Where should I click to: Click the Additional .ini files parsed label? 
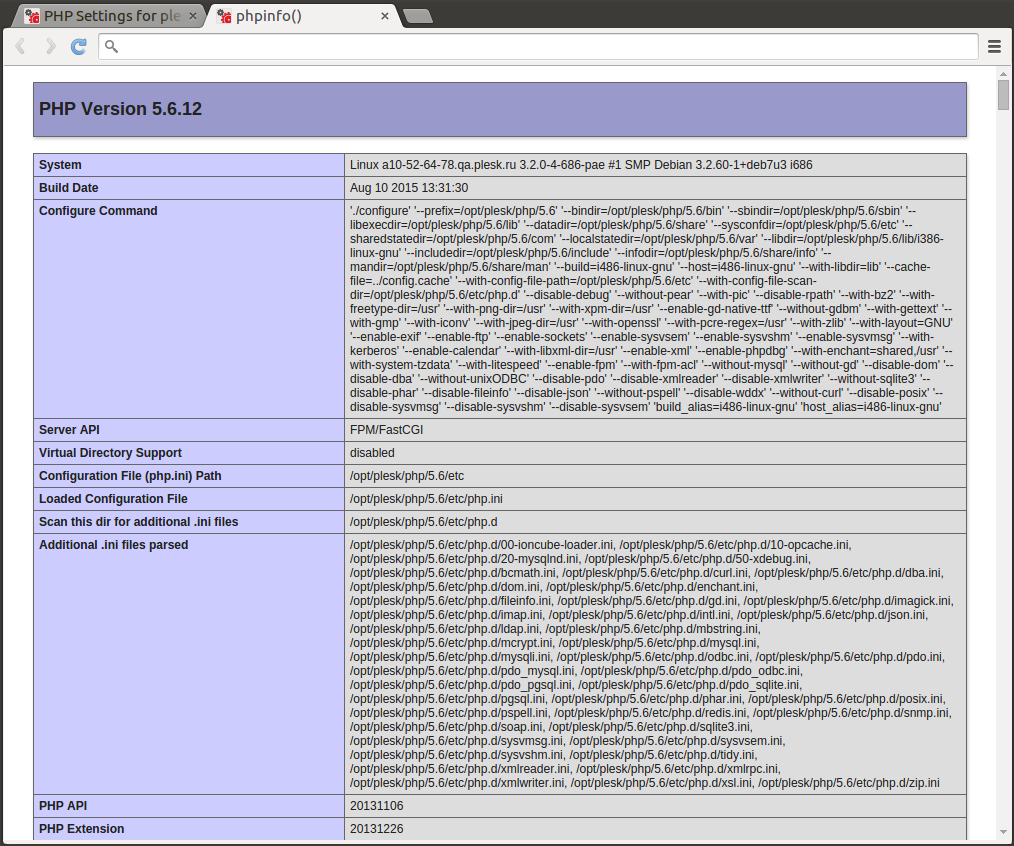[114, 545]
